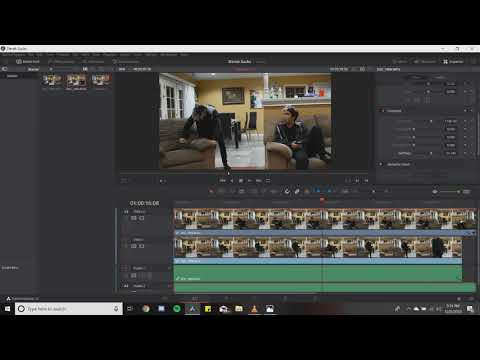Toggle linked selection chain icon
Viewport: 480px width, 360px height.
297,191
